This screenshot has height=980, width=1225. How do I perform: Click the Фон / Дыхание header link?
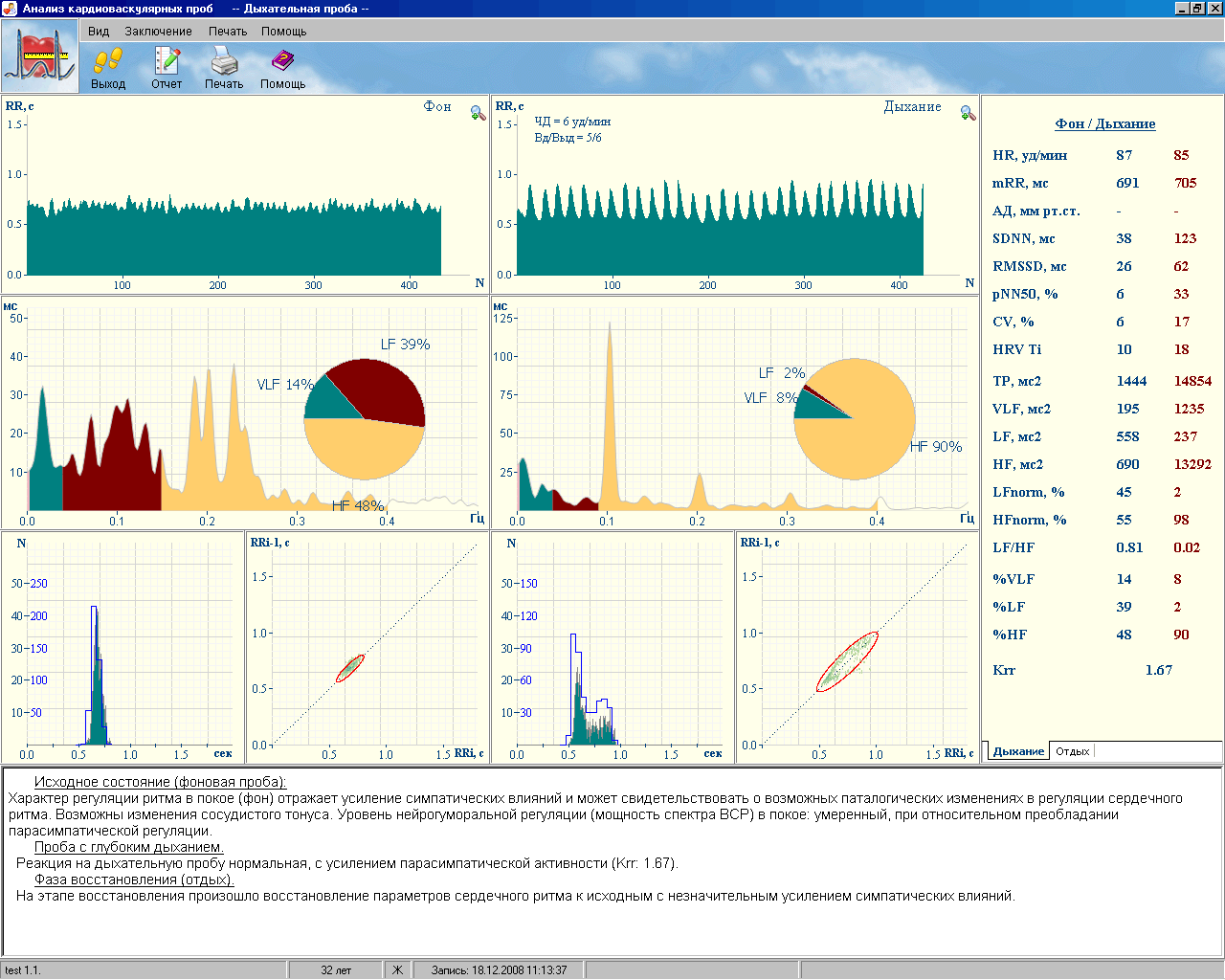[1105, 123]
